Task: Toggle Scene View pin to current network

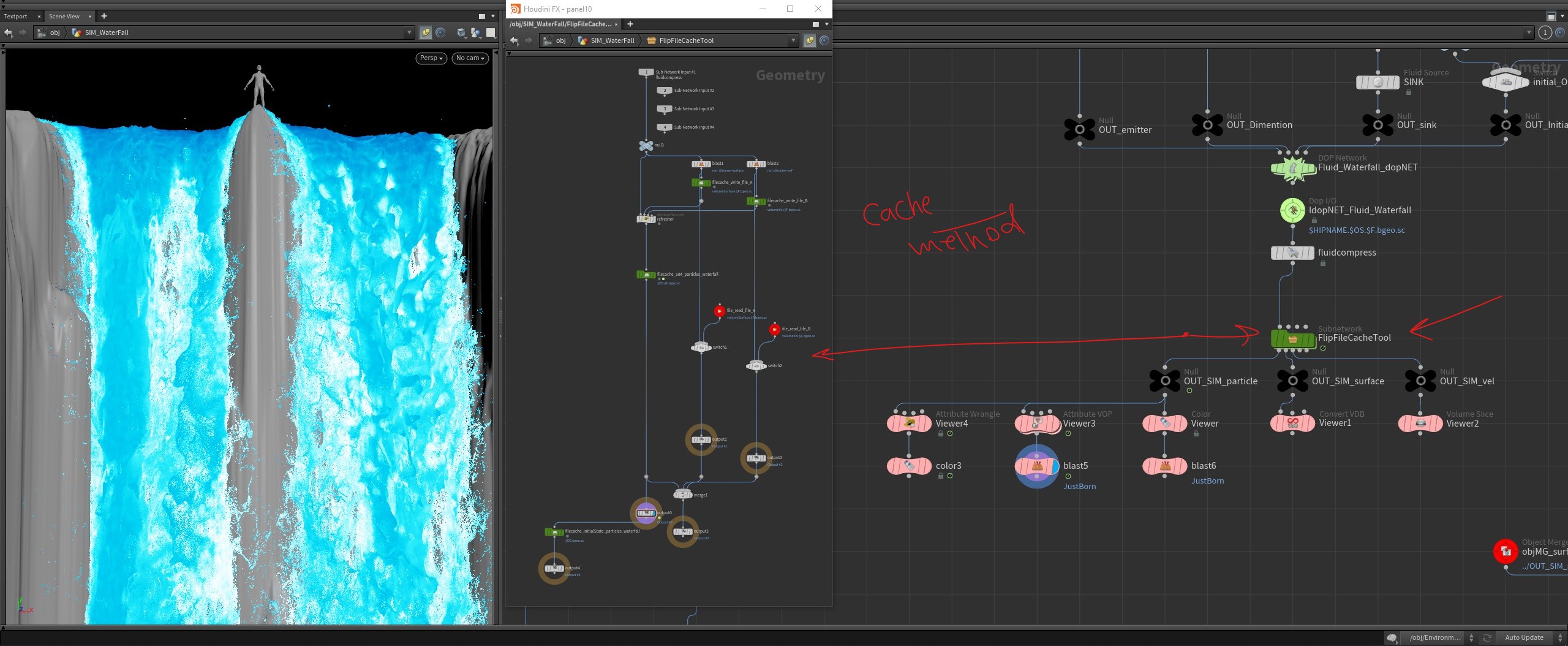Action: [426, 32]
